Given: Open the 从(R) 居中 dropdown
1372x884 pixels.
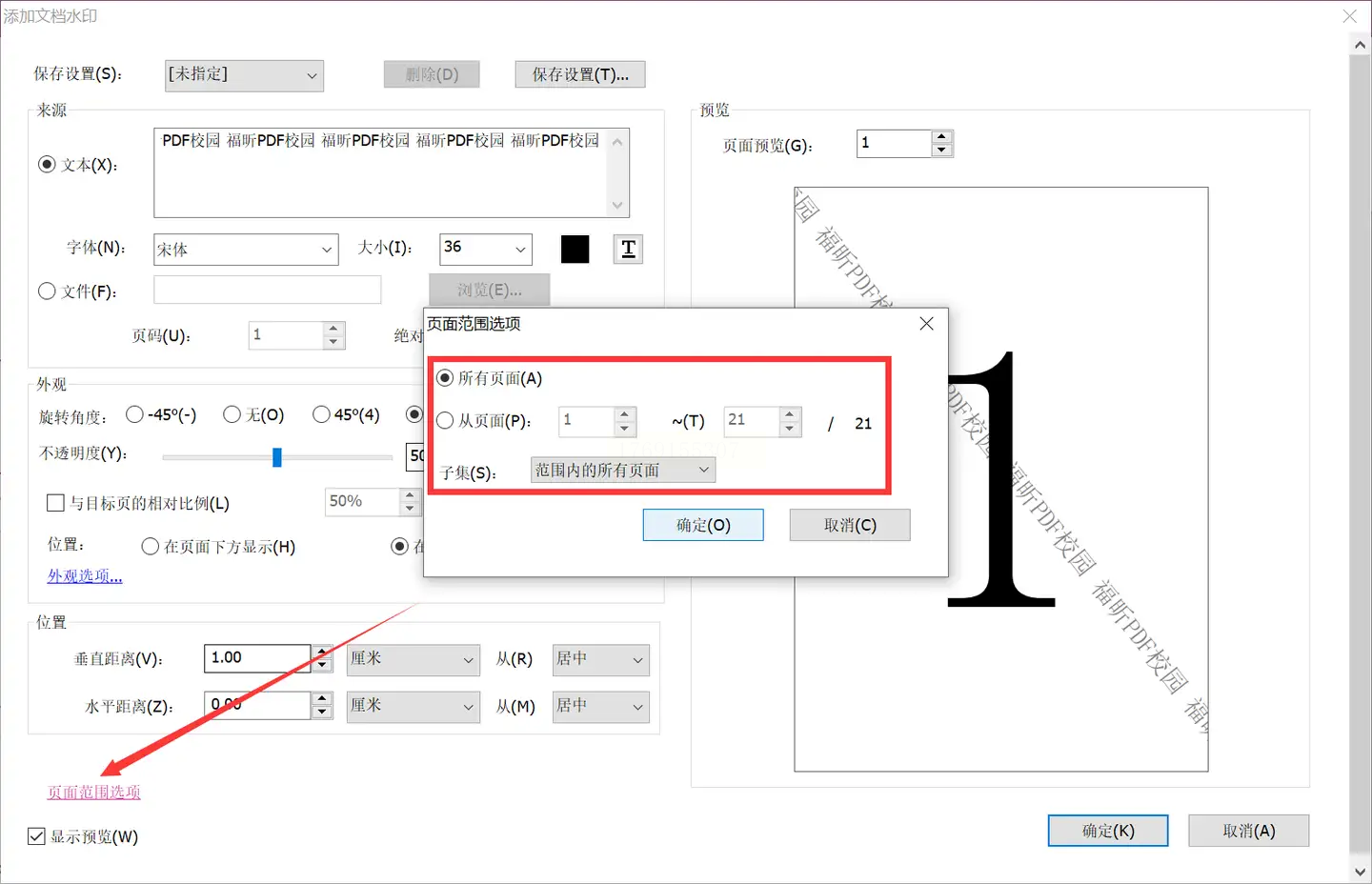Looking at the screenshot, I should coord(601,659).
